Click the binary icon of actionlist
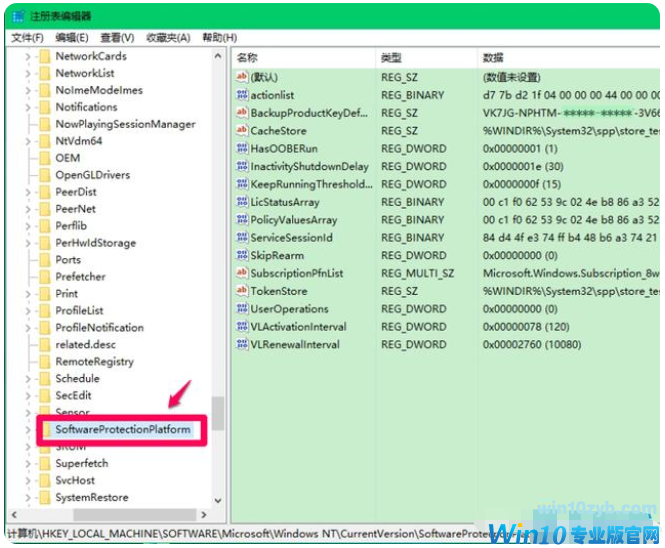 242,95
